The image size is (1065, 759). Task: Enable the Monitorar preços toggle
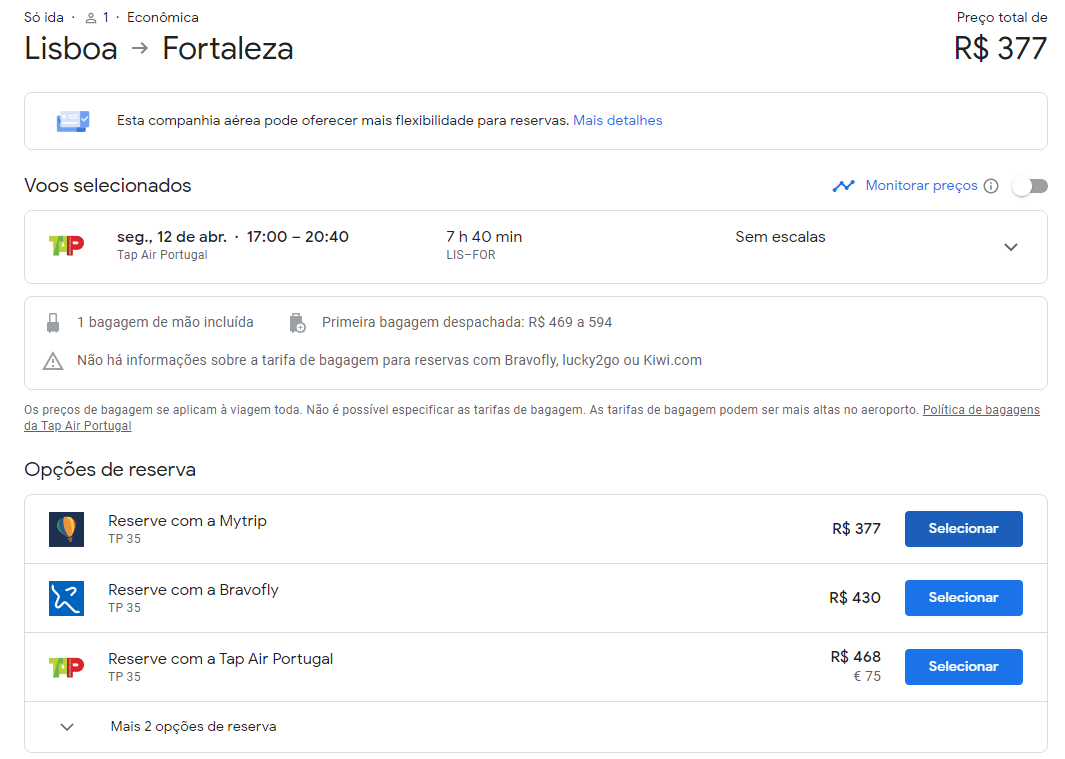tap(1030, 186)
